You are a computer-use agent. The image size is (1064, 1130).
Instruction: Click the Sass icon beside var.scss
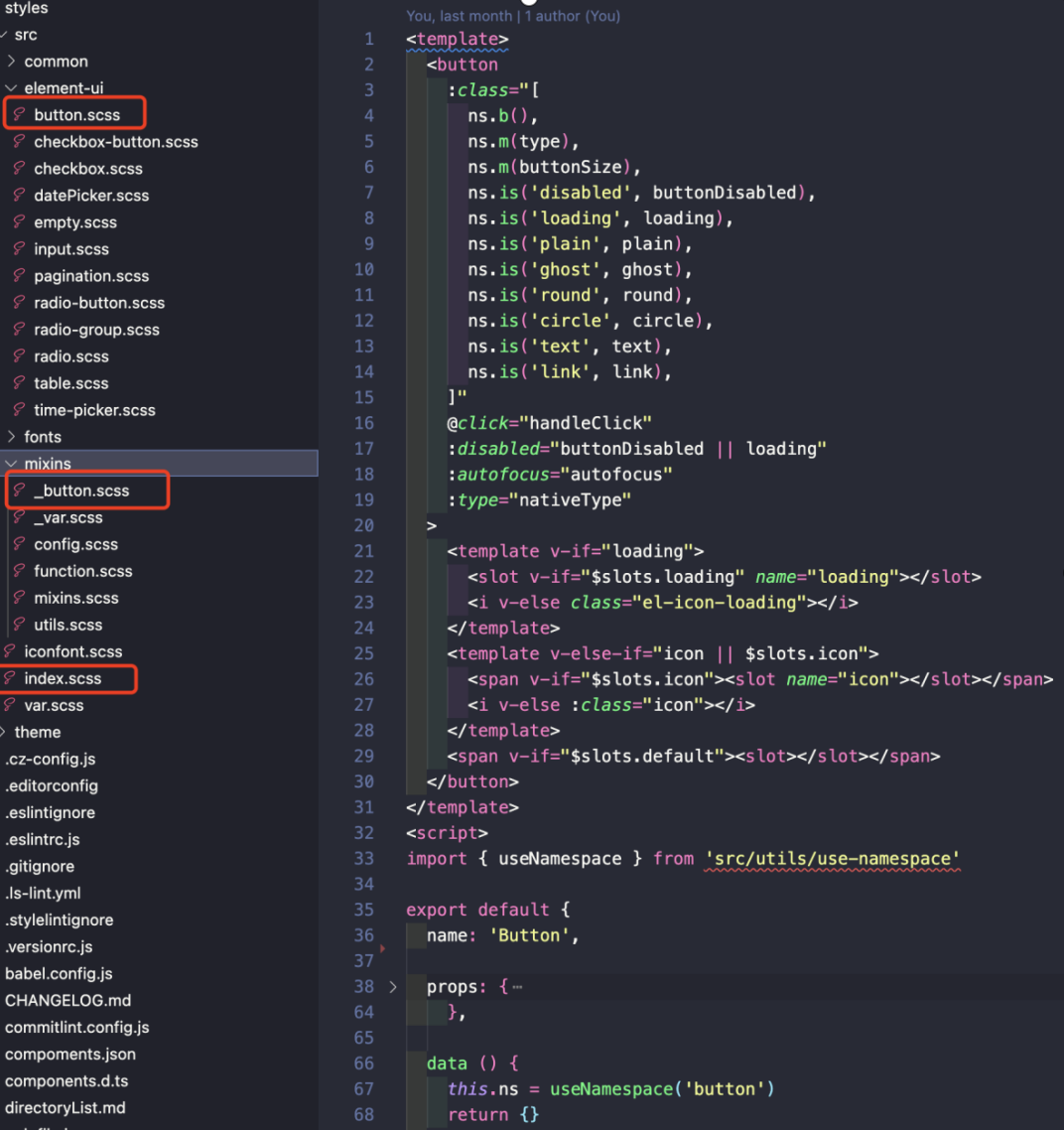click(x=9, y=705)
